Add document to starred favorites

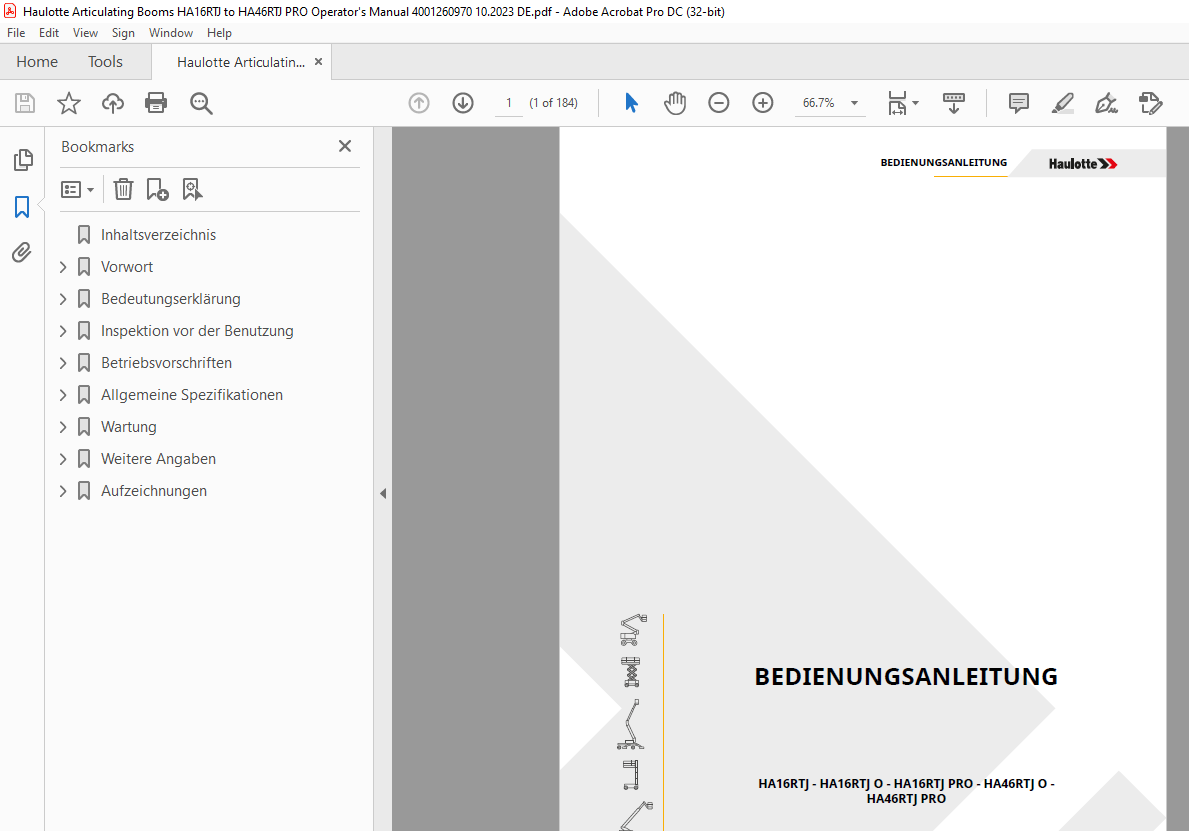click(x=69, y=103)
